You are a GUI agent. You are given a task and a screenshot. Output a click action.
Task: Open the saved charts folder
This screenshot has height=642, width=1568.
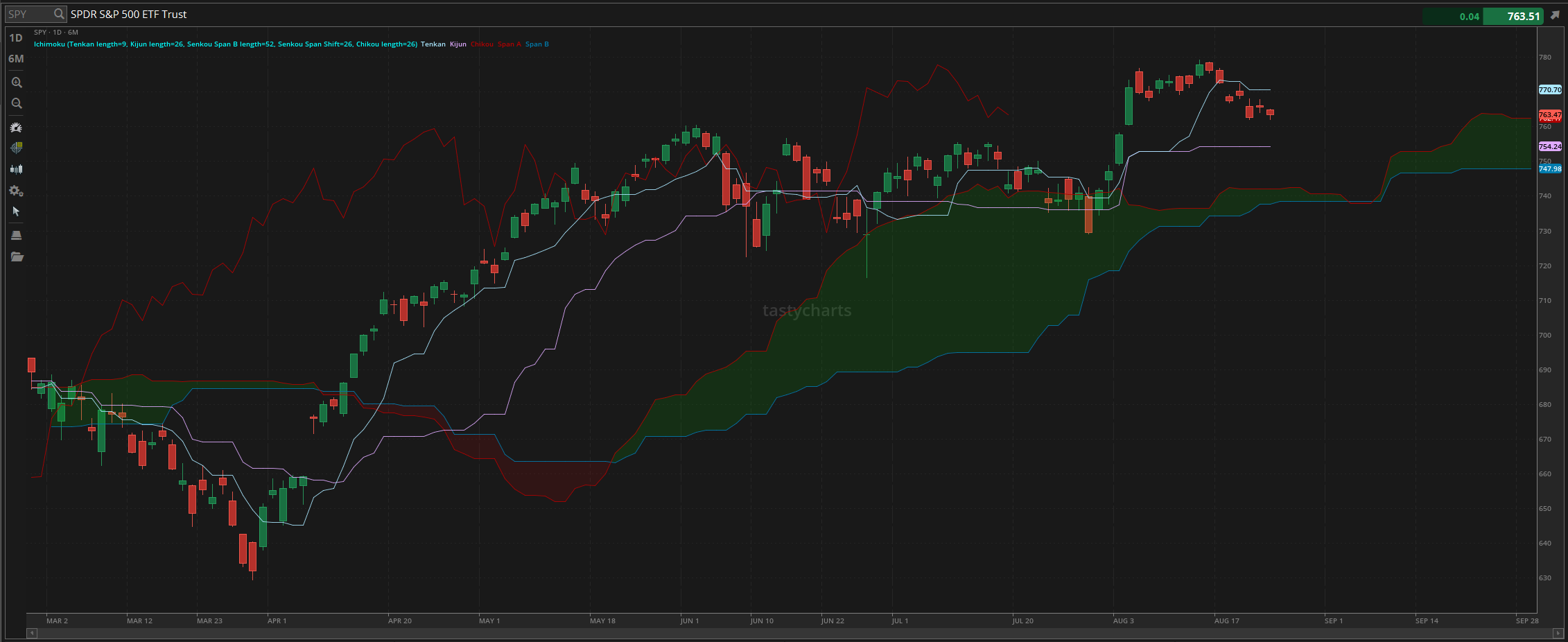point(17,257)
